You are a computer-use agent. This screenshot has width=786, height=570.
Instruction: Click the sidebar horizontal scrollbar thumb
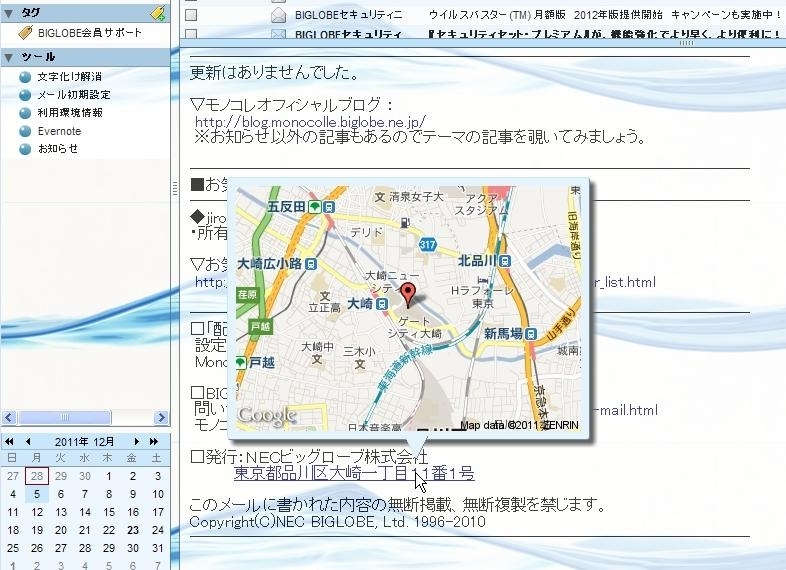tap(65, 417)
